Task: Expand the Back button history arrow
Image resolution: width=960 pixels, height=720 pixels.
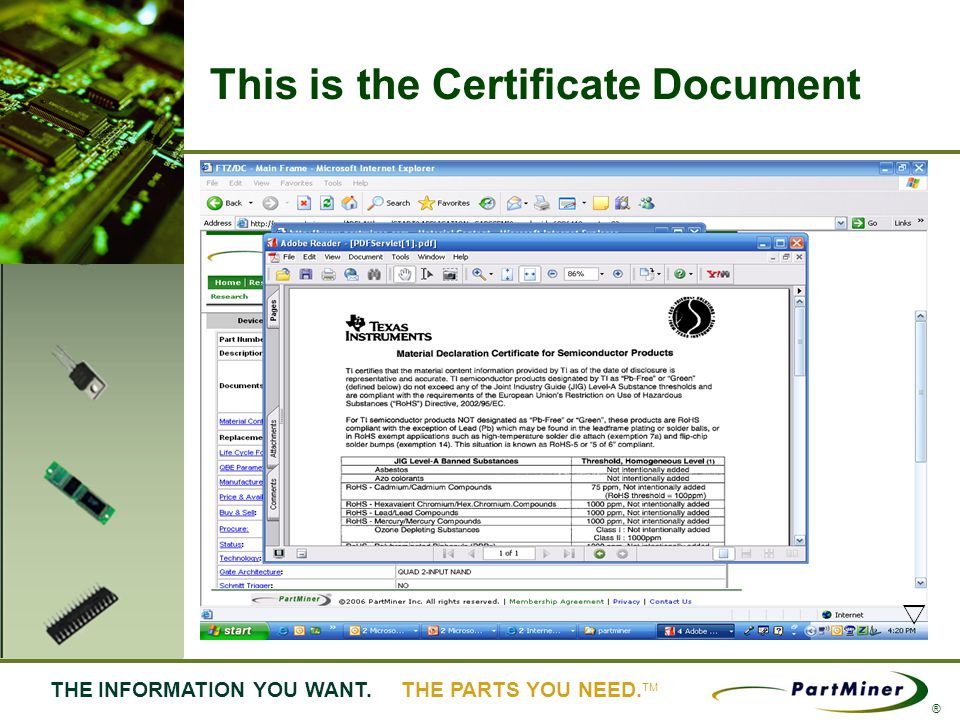Action: (x=250, y=203)
